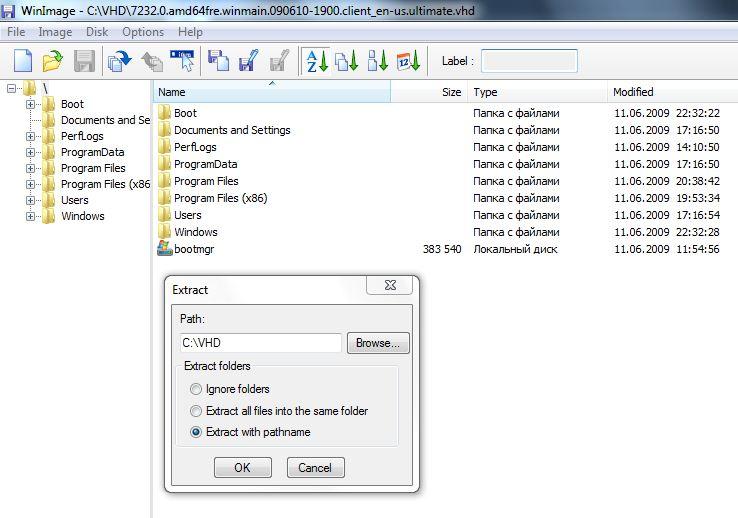Collapse the root folder tree node
The width and height of the screenshot is (738, 518).
click(x=12, y=88)
